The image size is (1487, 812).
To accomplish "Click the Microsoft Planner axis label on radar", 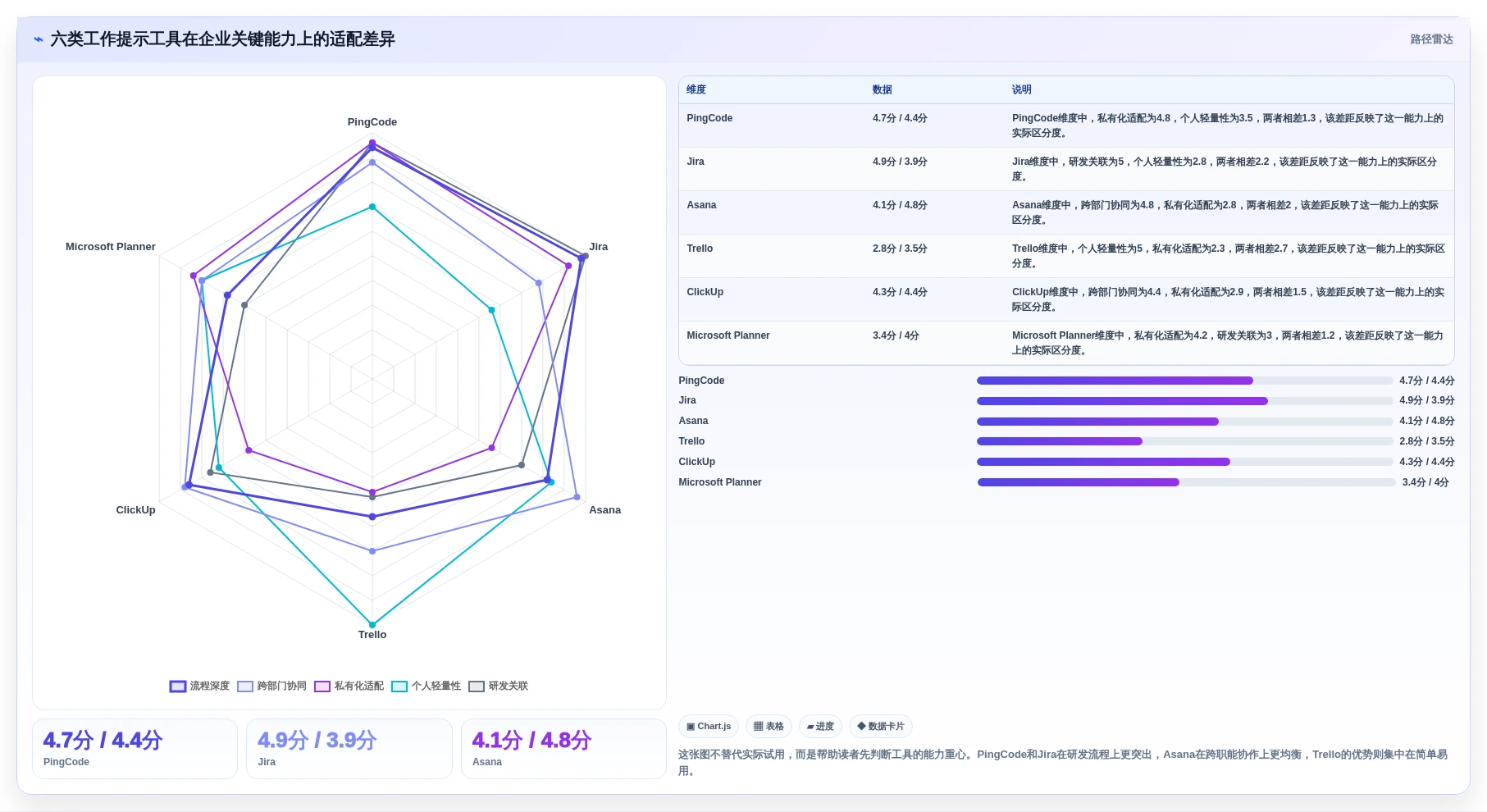I will click(111, 247).
